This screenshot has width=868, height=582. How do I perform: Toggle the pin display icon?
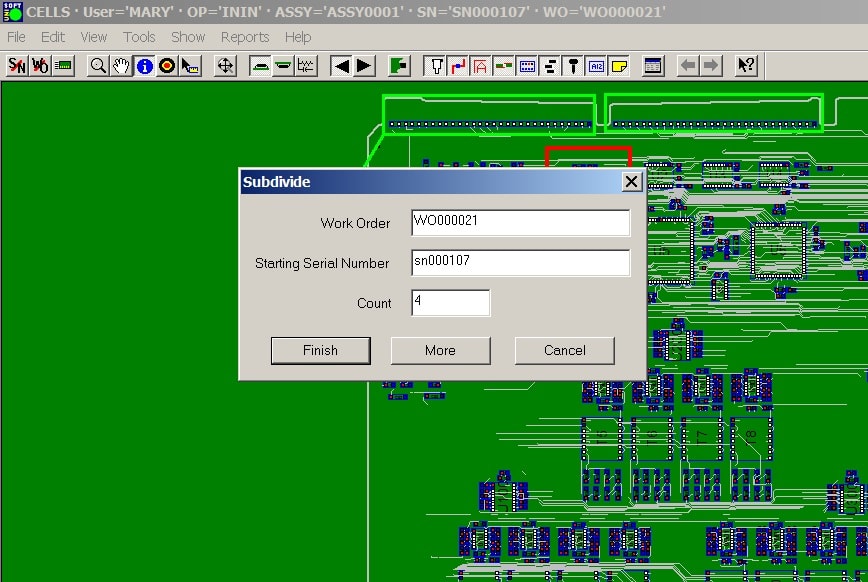pyautogui.click(x=435, y=66)
